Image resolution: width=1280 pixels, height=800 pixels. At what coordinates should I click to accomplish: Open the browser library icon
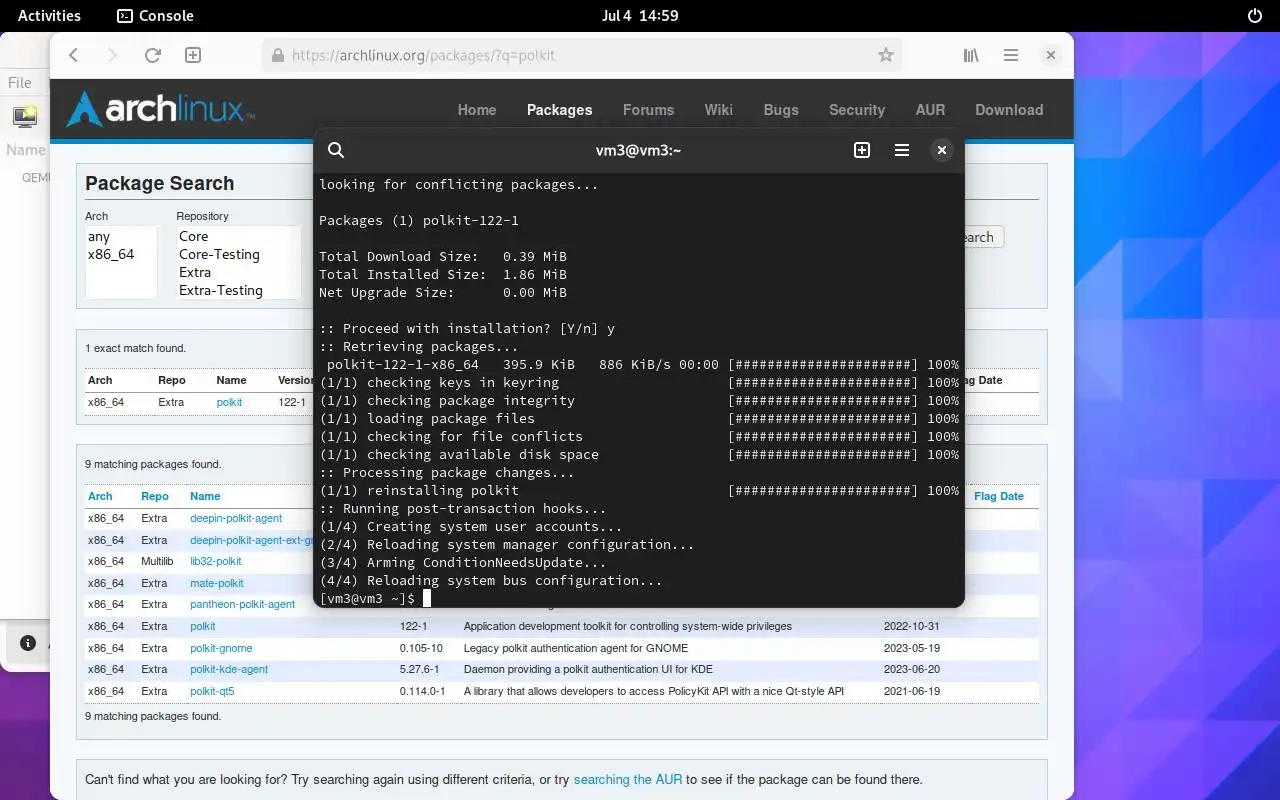(x=971, y=56)
